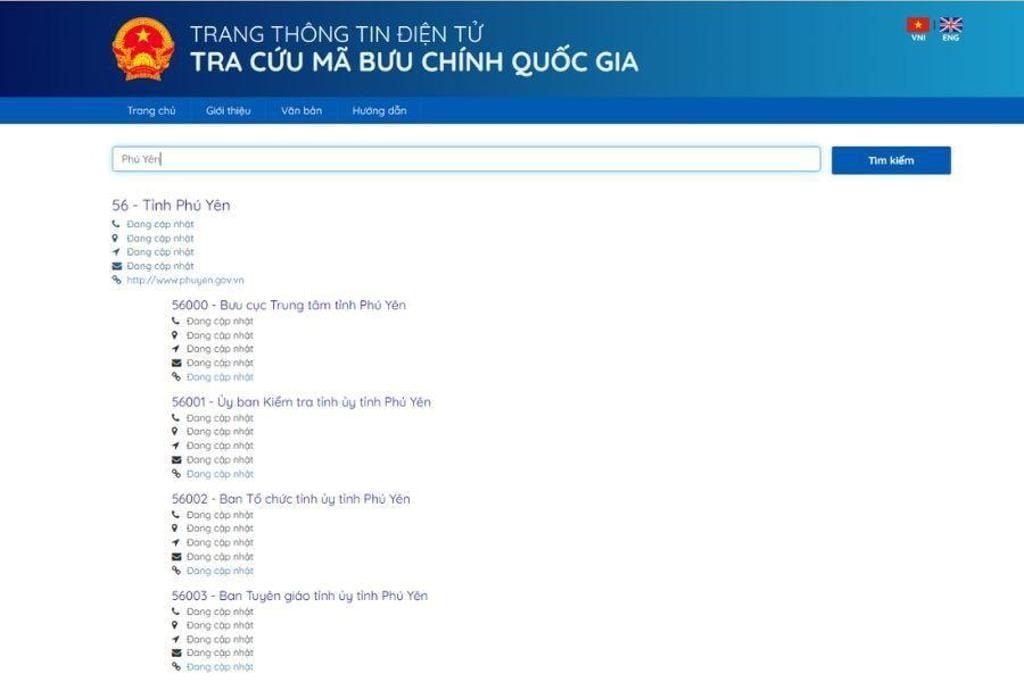Click the link icon beside phuyen.gov.vn
The height and width of the screenshot is (682, 1024).
coord(116,280)
